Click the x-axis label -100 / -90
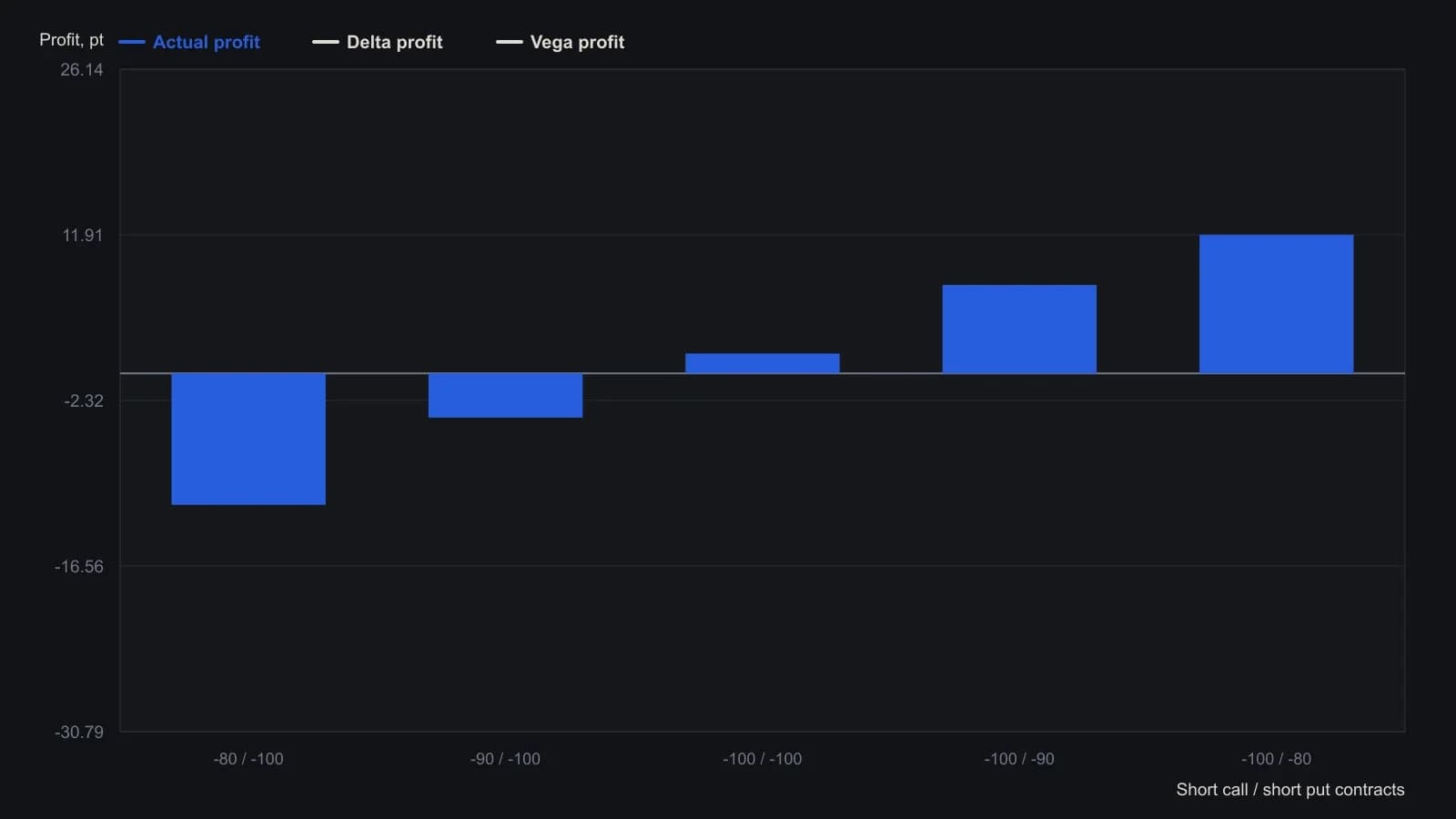The height and width of the screenshot is (819, 1456). click(x=1019, y=759)
